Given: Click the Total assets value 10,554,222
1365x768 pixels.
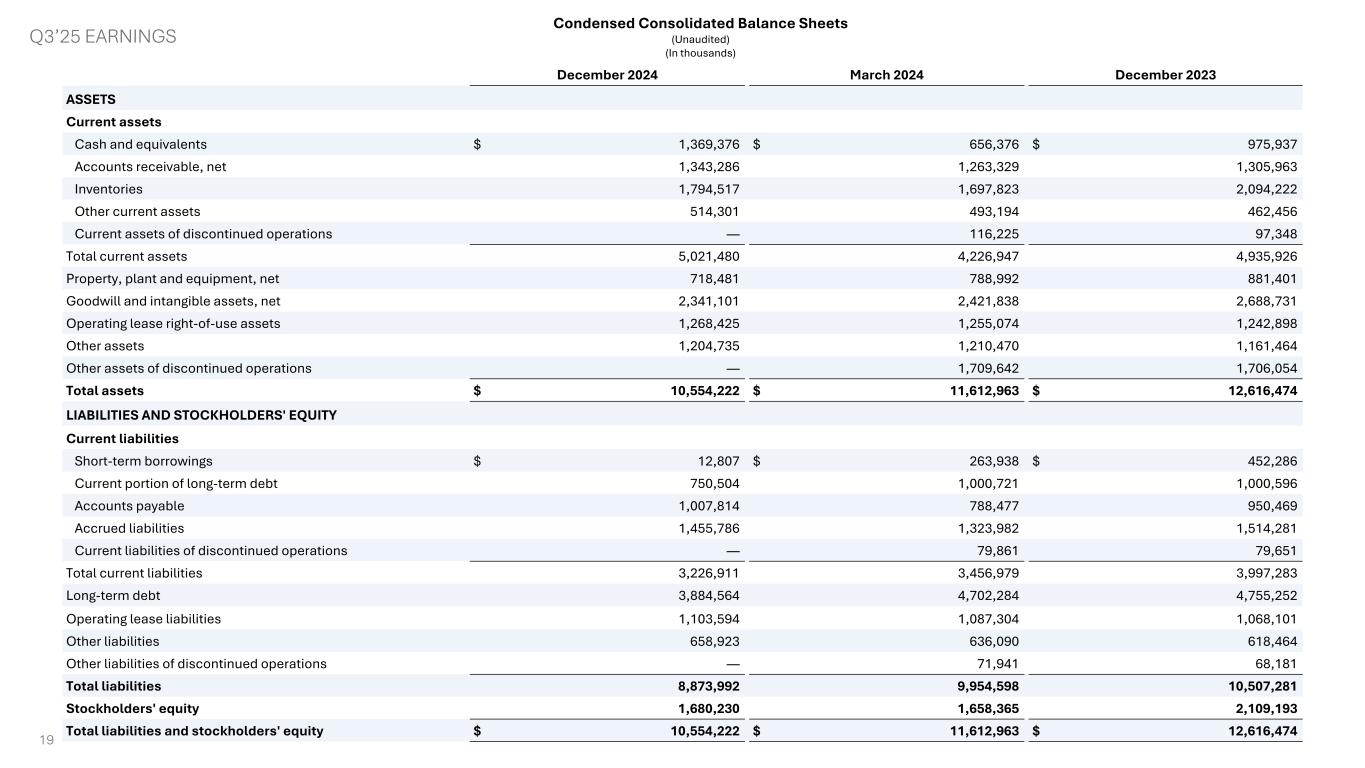Looking at the screenshot, I should pos(701,391).
